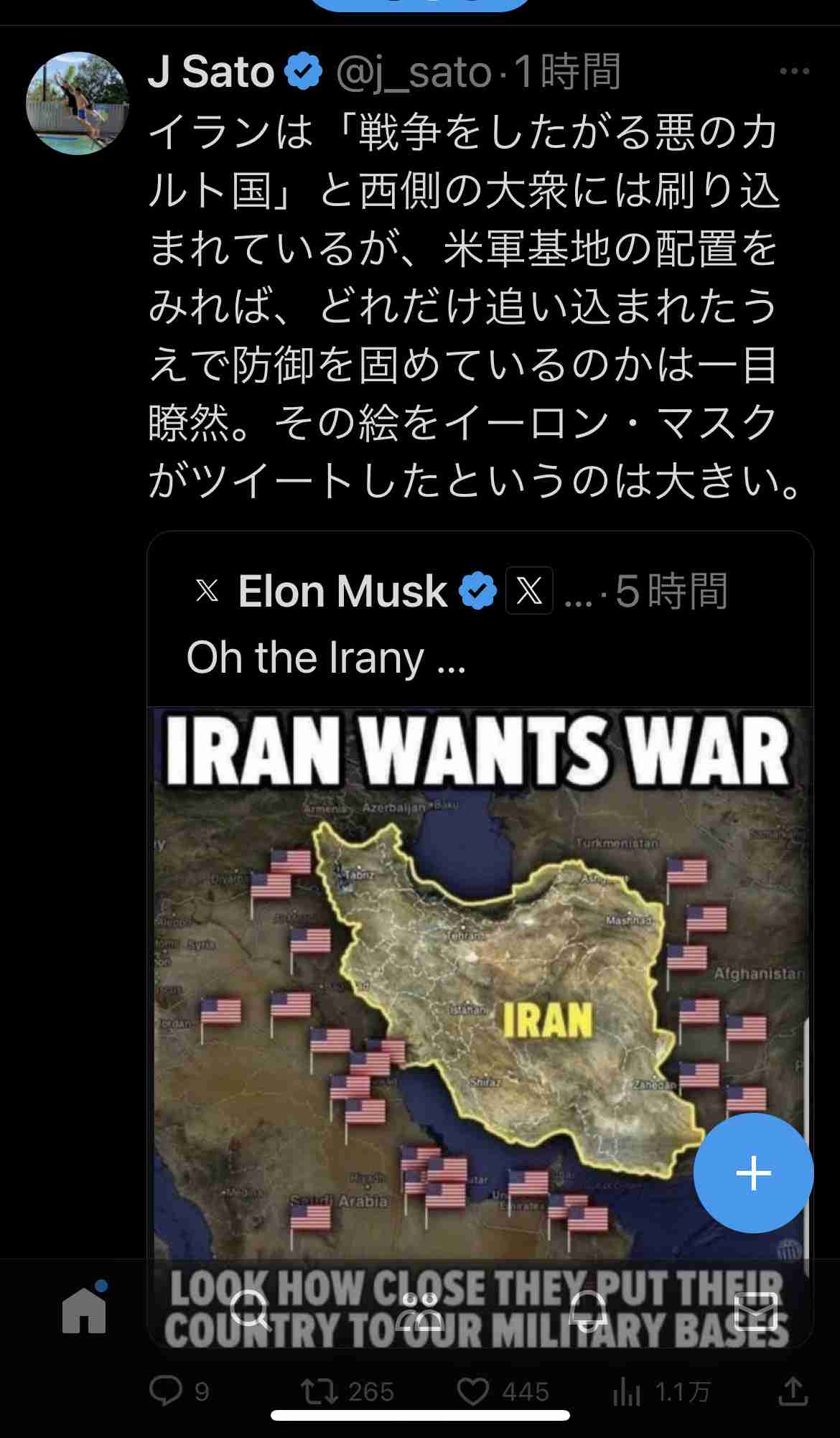View post analytics bar chart icon
This screenshot has width=840, height=1438.
click(x=626, y=1393)
